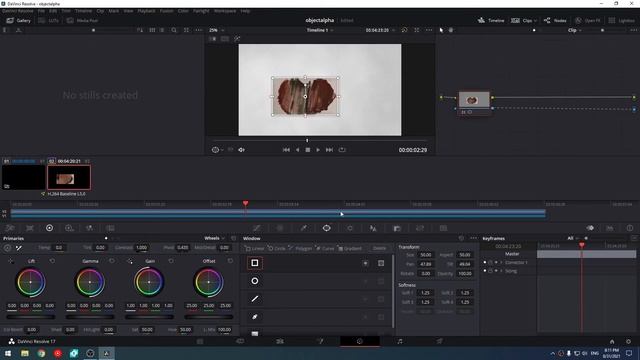Select the rectangle linear window shape
The image size is (640, 360).
pyautogui.click(x=255, y=263)
